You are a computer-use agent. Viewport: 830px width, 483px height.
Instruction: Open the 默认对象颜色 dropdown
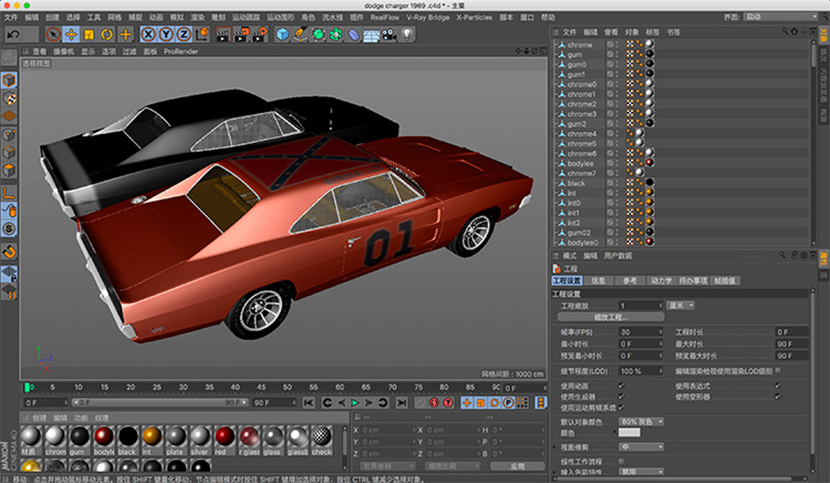[642, 422]
